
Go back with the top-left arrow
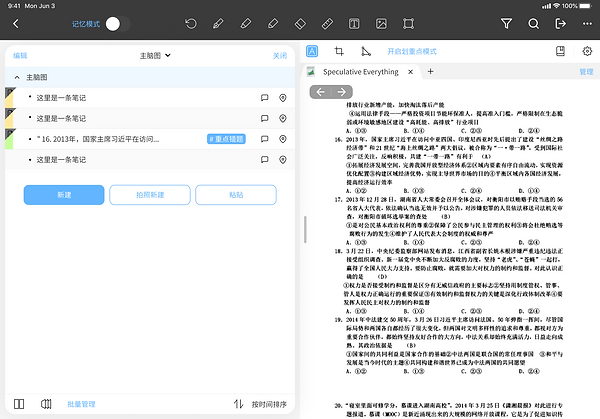click(x=16, y=24)
